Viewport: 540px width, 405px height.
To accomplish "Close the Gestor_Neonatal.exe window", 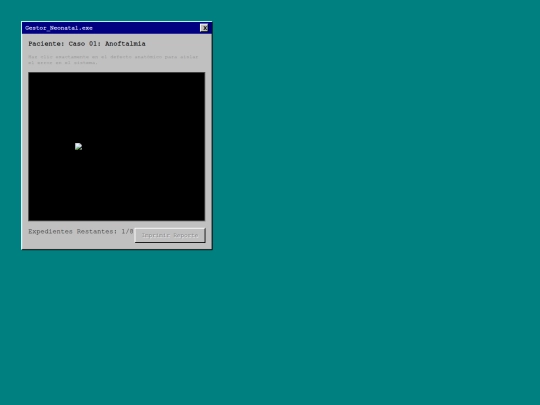I will point(204,28).
